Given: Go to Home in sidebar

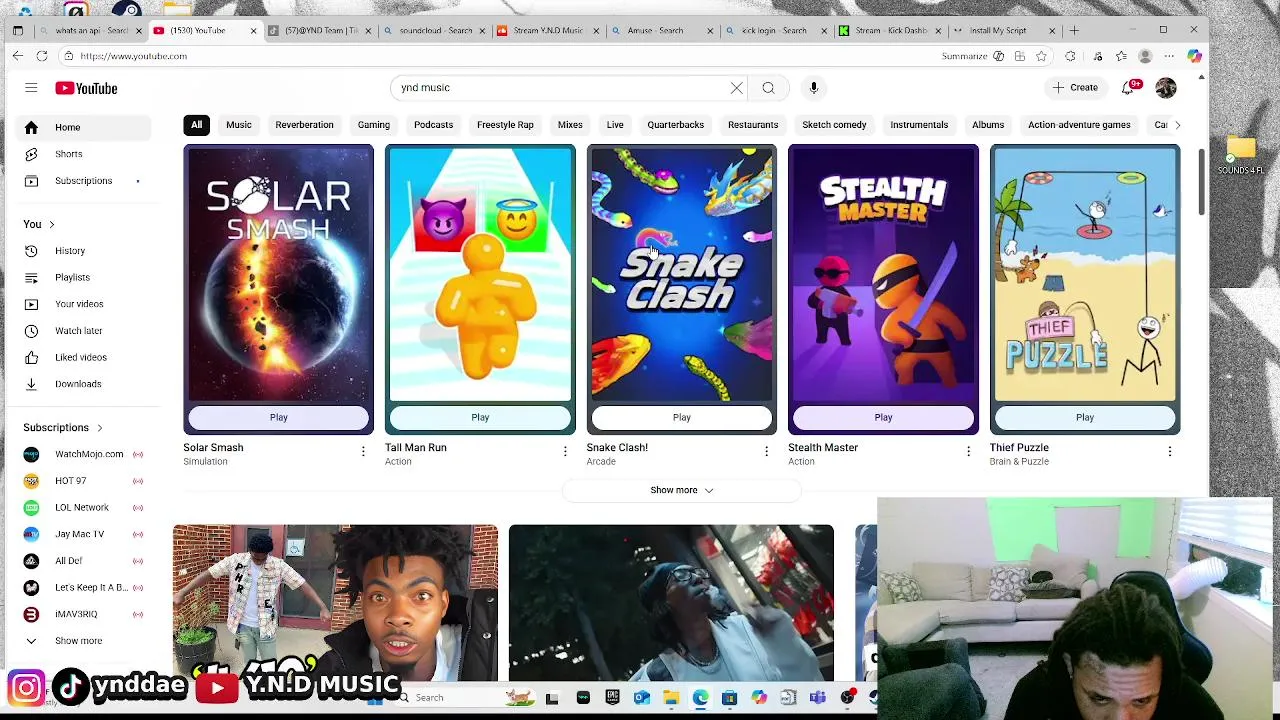Looking at the screenshot, I should coord(84,127).
